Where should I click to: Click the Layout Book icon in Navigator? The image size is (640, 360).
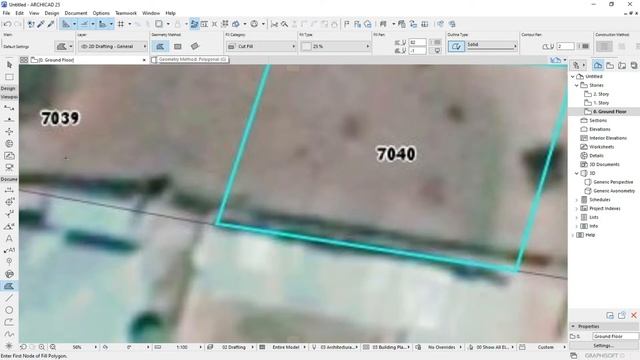(622, 65)
